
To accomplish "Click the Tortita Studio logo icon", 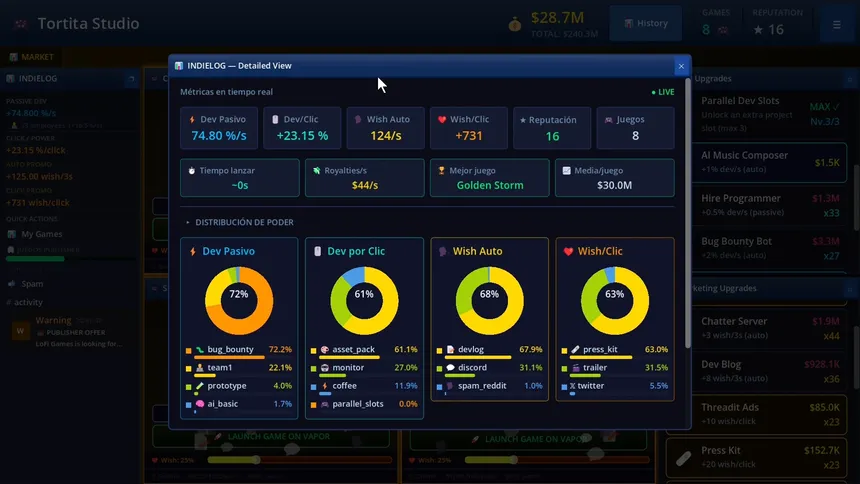I will (21, 24).
